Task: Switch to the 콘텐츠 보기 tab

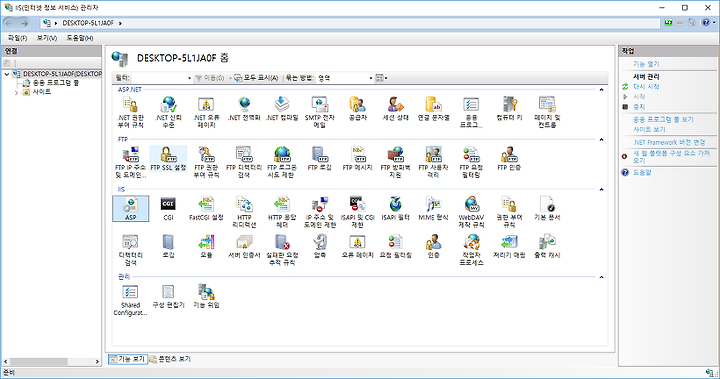Action: click(x=169, y=359)
